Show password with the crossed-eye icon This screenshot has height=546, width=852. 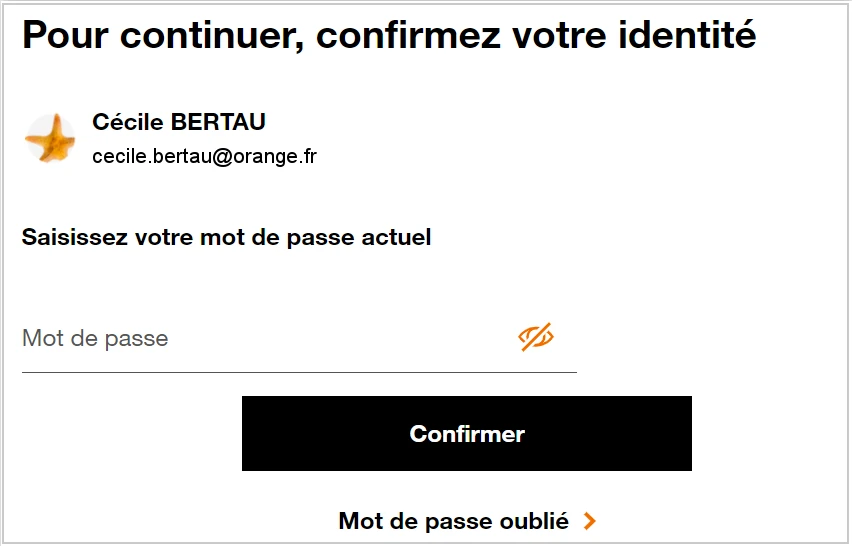536,338
